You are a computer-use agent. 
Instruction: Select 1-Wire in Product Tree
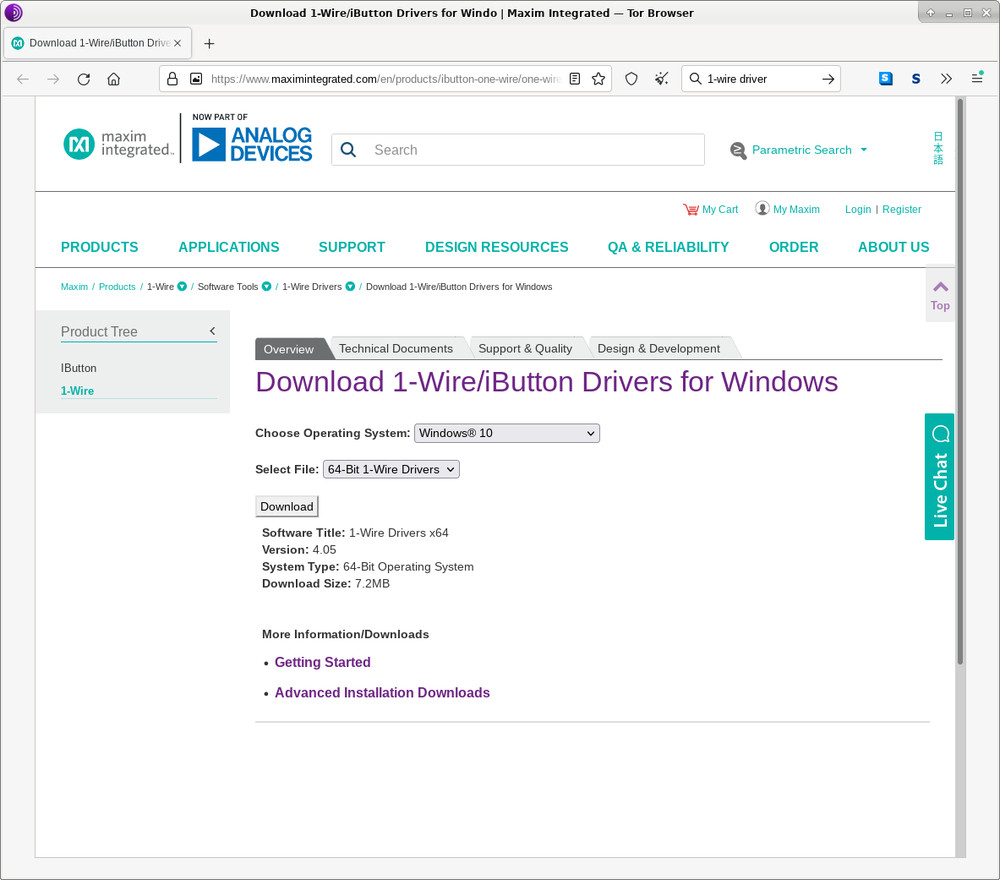tap(77, 391)
